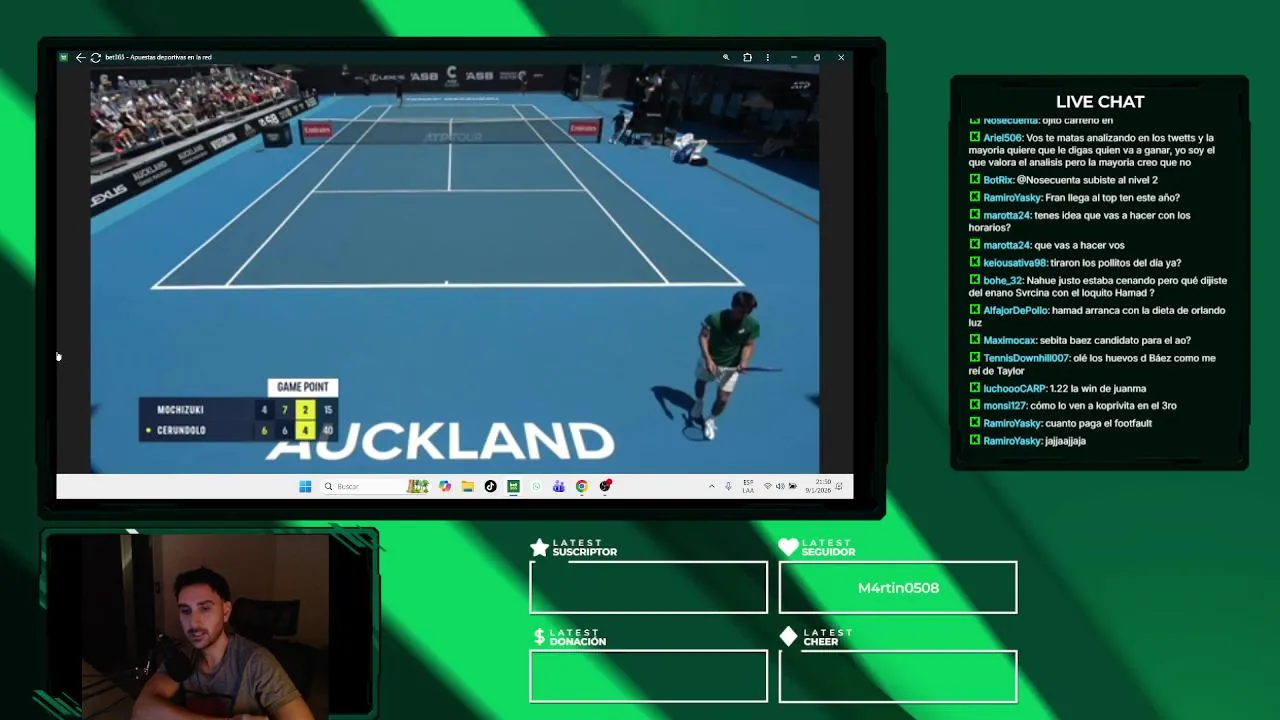1280x720 pixels.
Task: Open the clock showing 21:50
Action: pyautogui.click(x=816, y=486)
